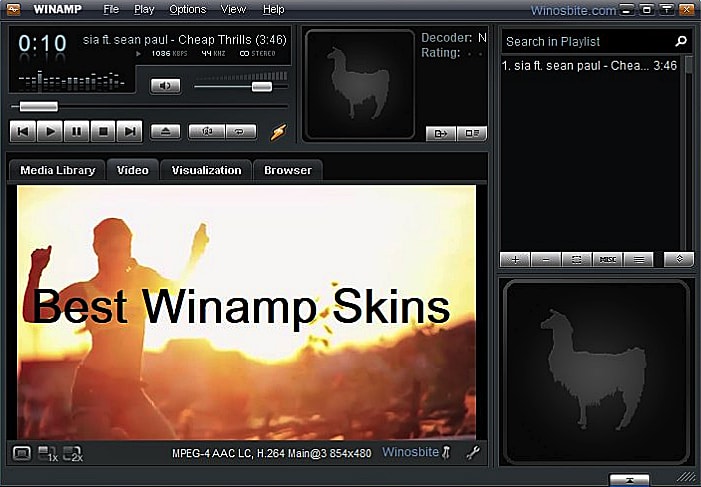Click the rating dots next to Rating
The image size is (701, 487).
tap(474, 53)
